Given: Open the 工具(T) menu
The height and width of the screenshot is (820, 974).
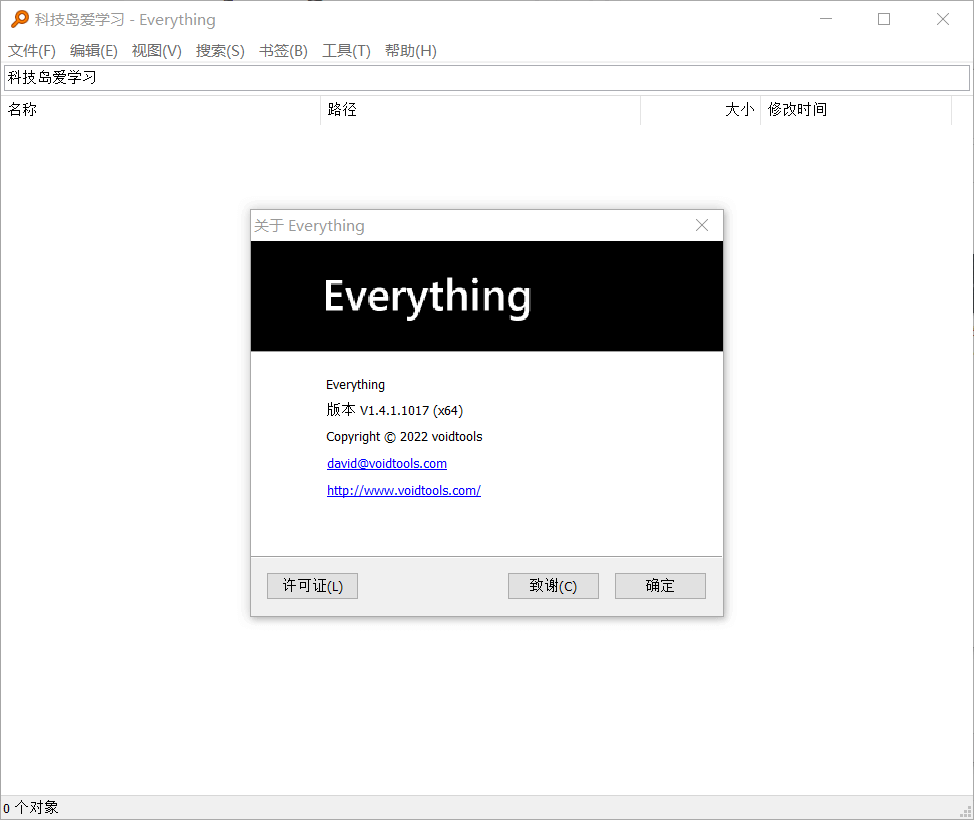Looking at the screenshot, I should click(346, 51).
